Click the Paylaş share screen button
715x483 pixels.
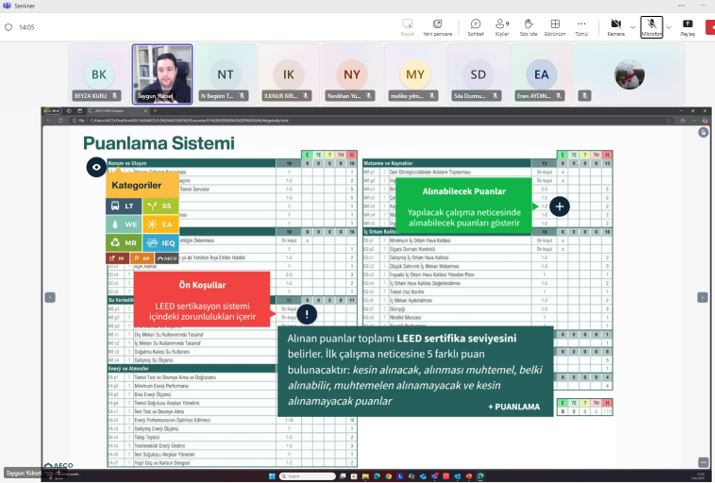[687, 27]
